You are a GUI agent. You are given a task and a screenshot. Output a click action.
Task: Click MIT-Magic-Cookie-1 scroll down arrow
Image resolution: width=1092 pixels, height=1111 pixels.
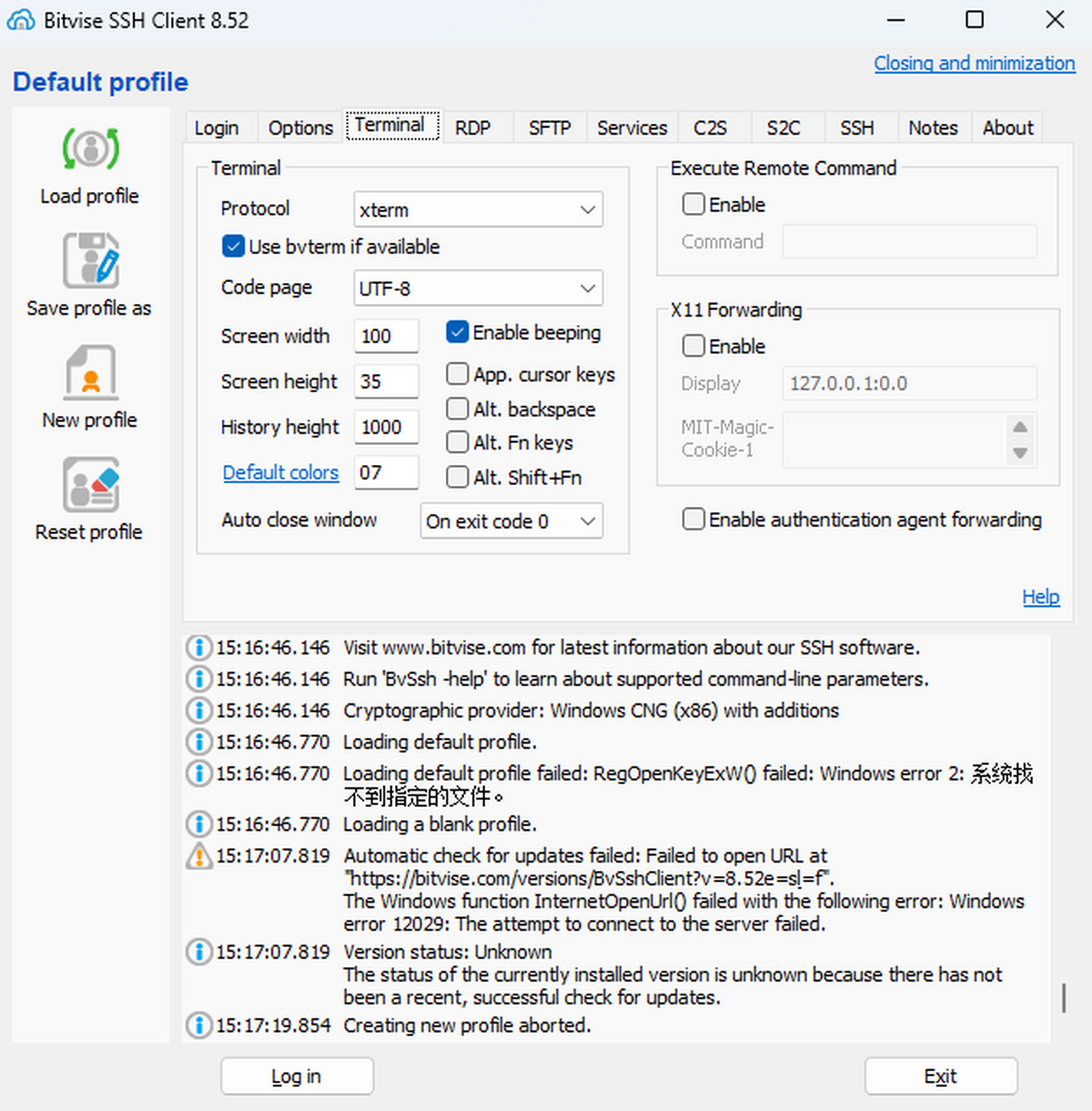click(1020, 453)
